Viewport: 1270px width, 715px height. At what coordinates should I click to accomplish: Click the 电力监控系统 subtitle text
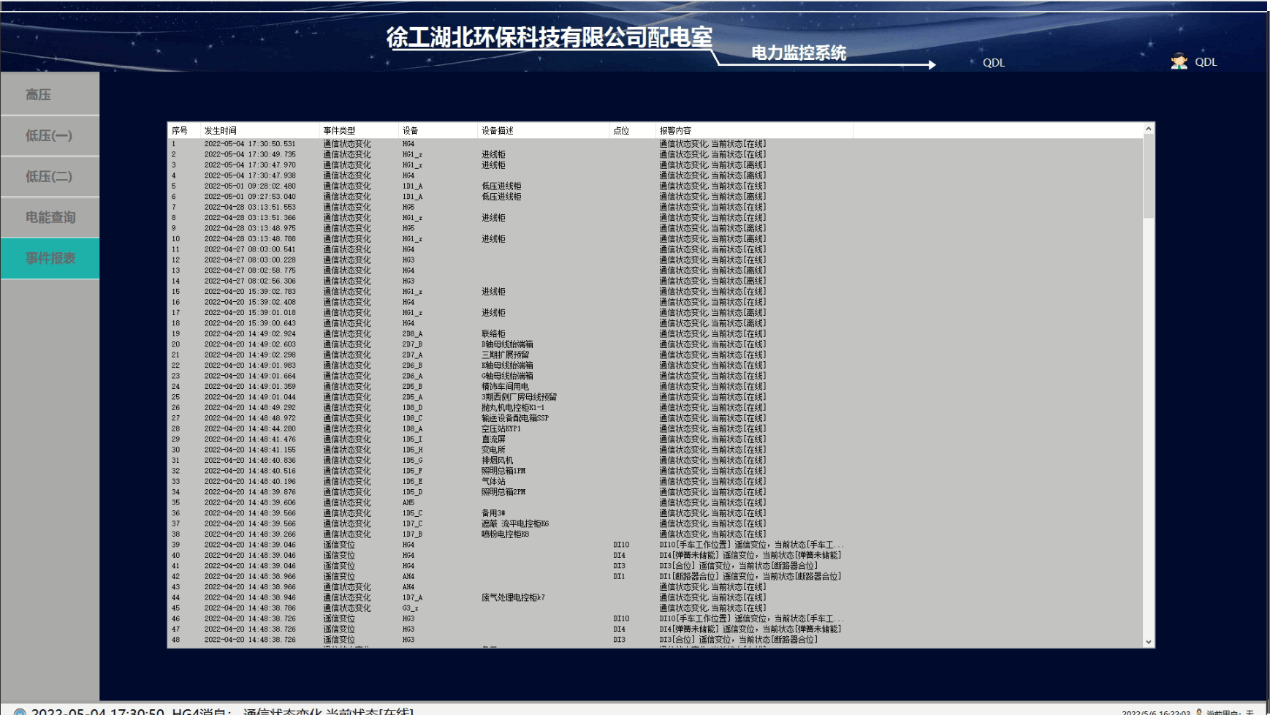[799, 53]
